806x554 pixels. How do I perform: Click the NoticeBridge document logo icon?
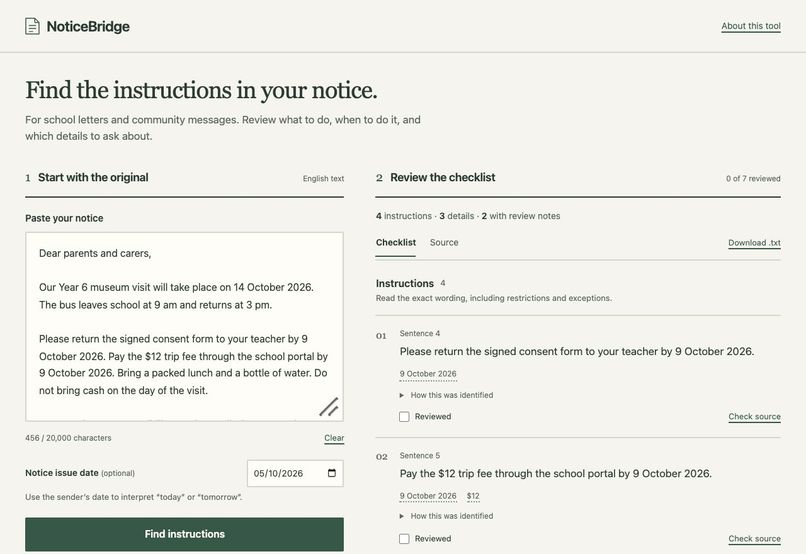click(x=32, y=26)
